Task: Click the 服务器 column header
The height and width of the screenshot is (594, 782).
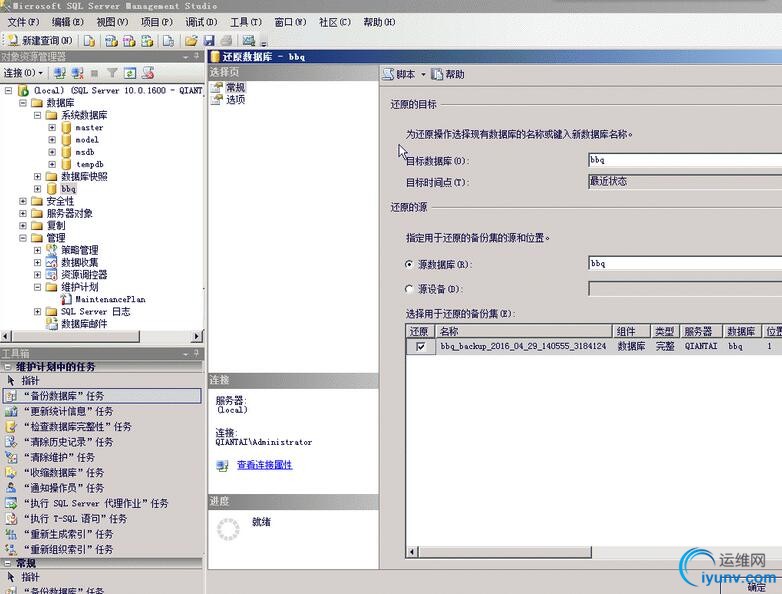Action: tap(700, 331)
